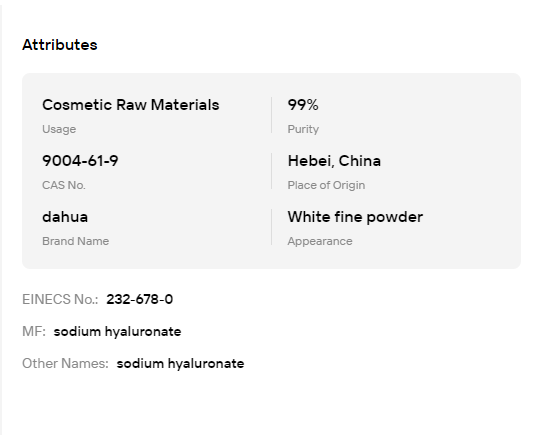Select Other Names sodium hyaluronate value
The width and height of the screenshot is (534, 435).
[x=180, y=363]
